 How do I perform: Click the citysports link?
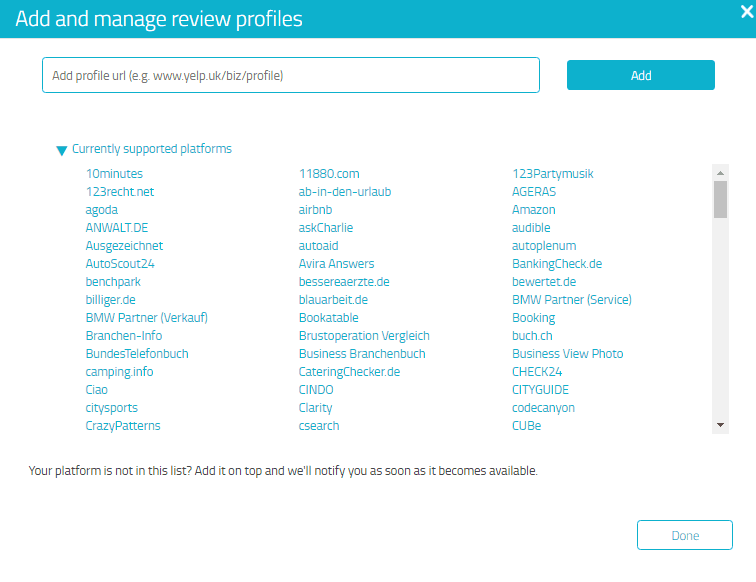[112, 408]
